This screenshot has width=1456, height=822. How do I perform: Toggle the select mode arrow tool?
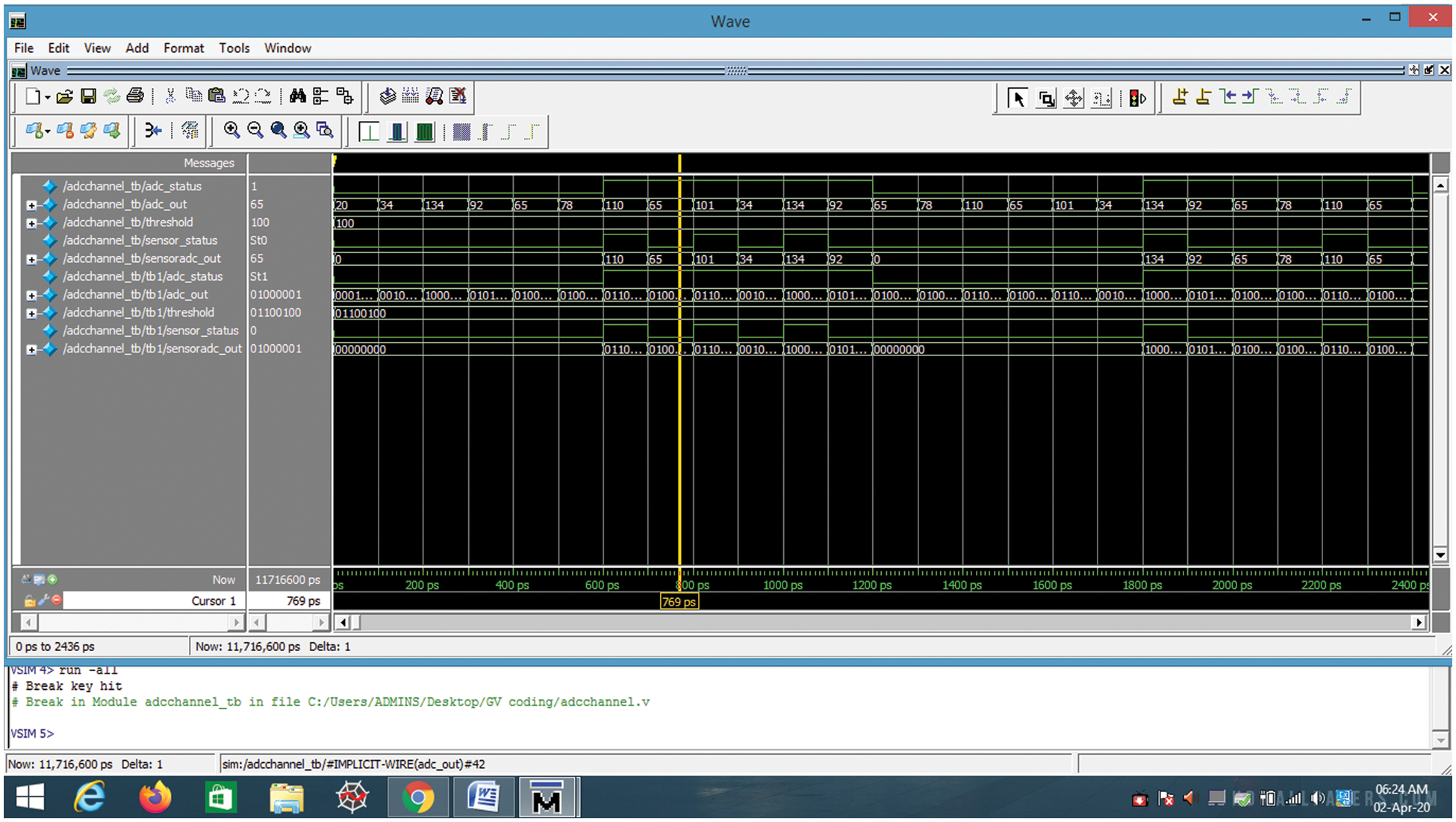point(1017,99)
